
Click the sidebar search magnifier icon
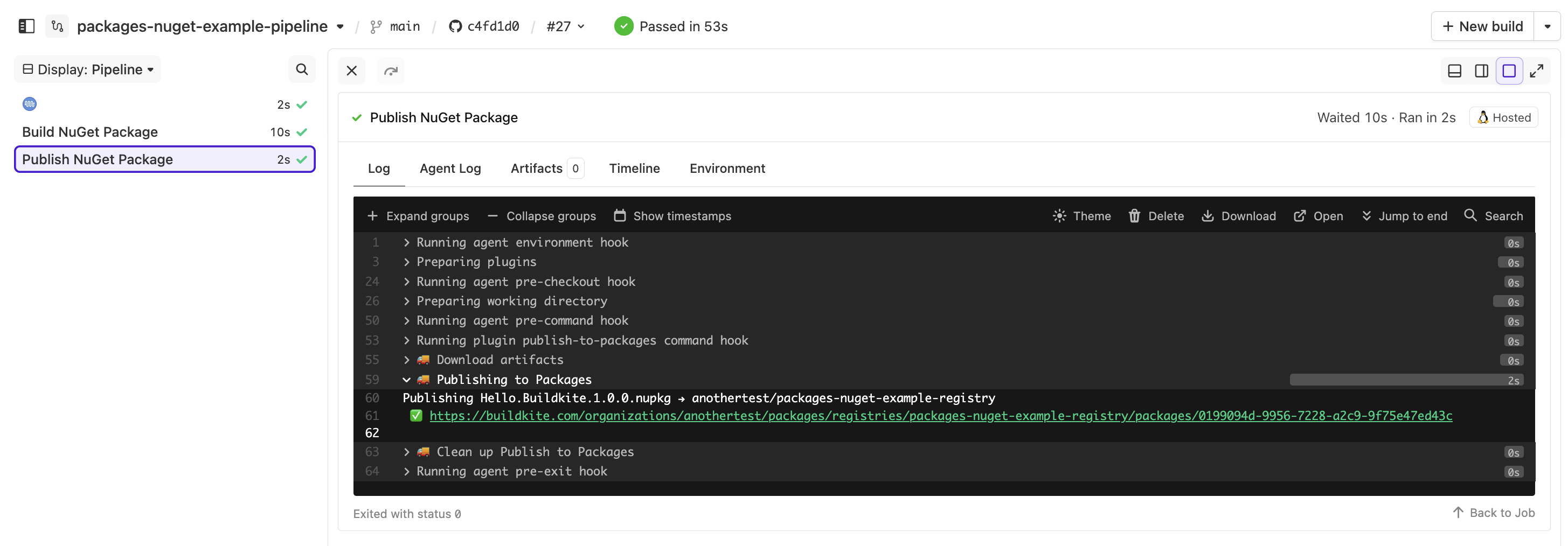pos(301,69)
